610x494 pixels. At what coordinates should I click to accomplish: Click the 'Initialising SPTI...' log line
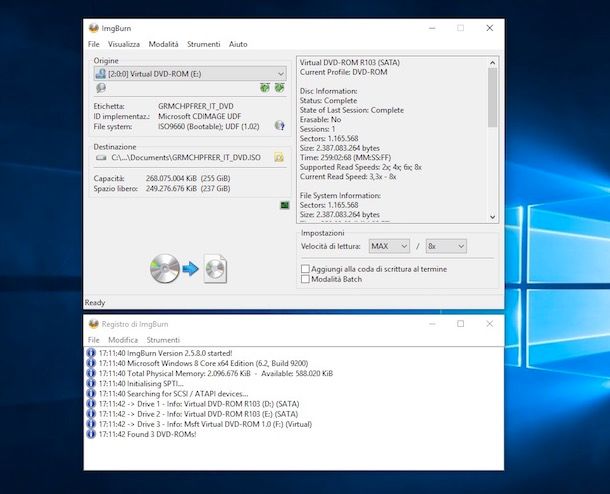(x=141, y=383)
